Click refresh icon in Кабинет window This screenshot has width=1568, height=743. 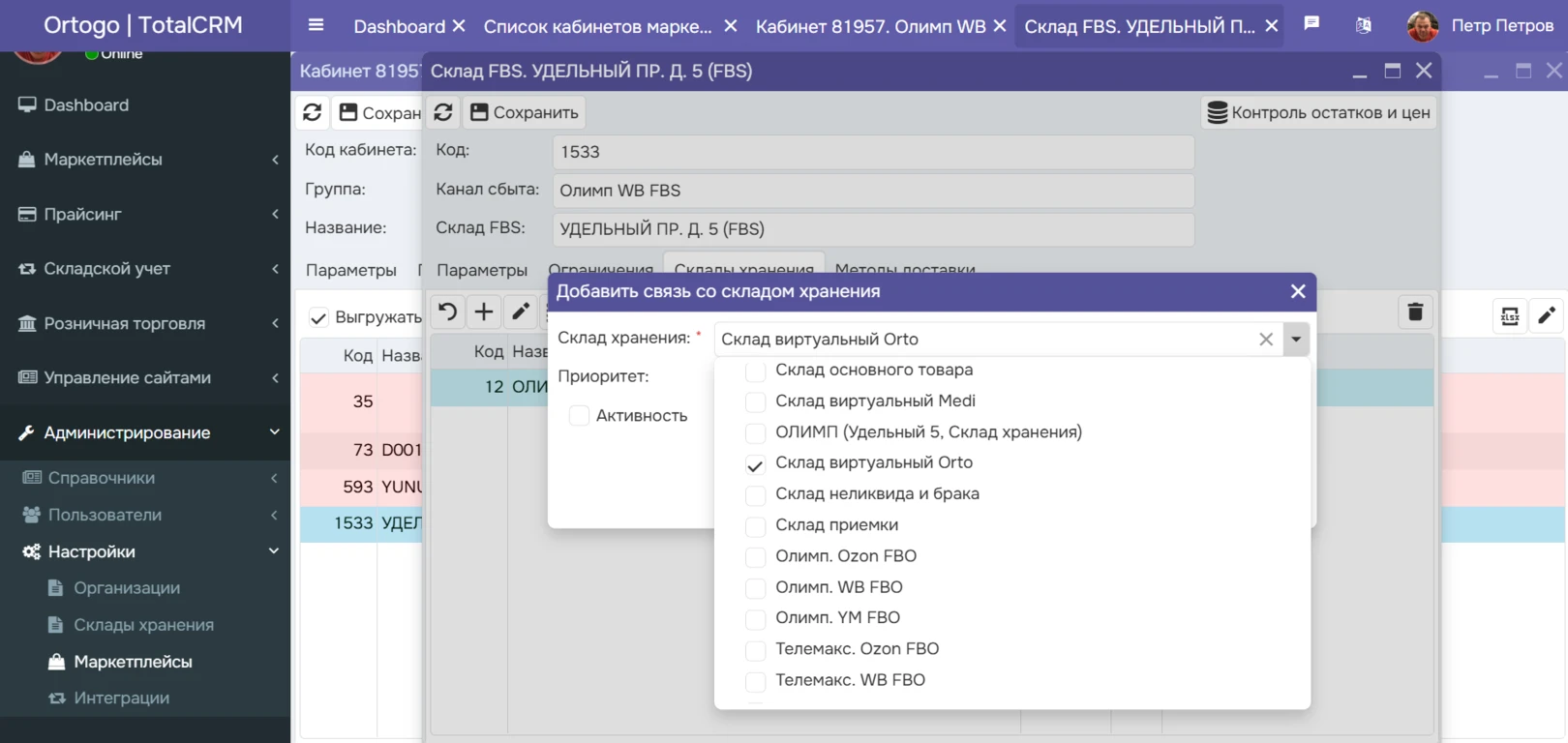coord(312,112)
